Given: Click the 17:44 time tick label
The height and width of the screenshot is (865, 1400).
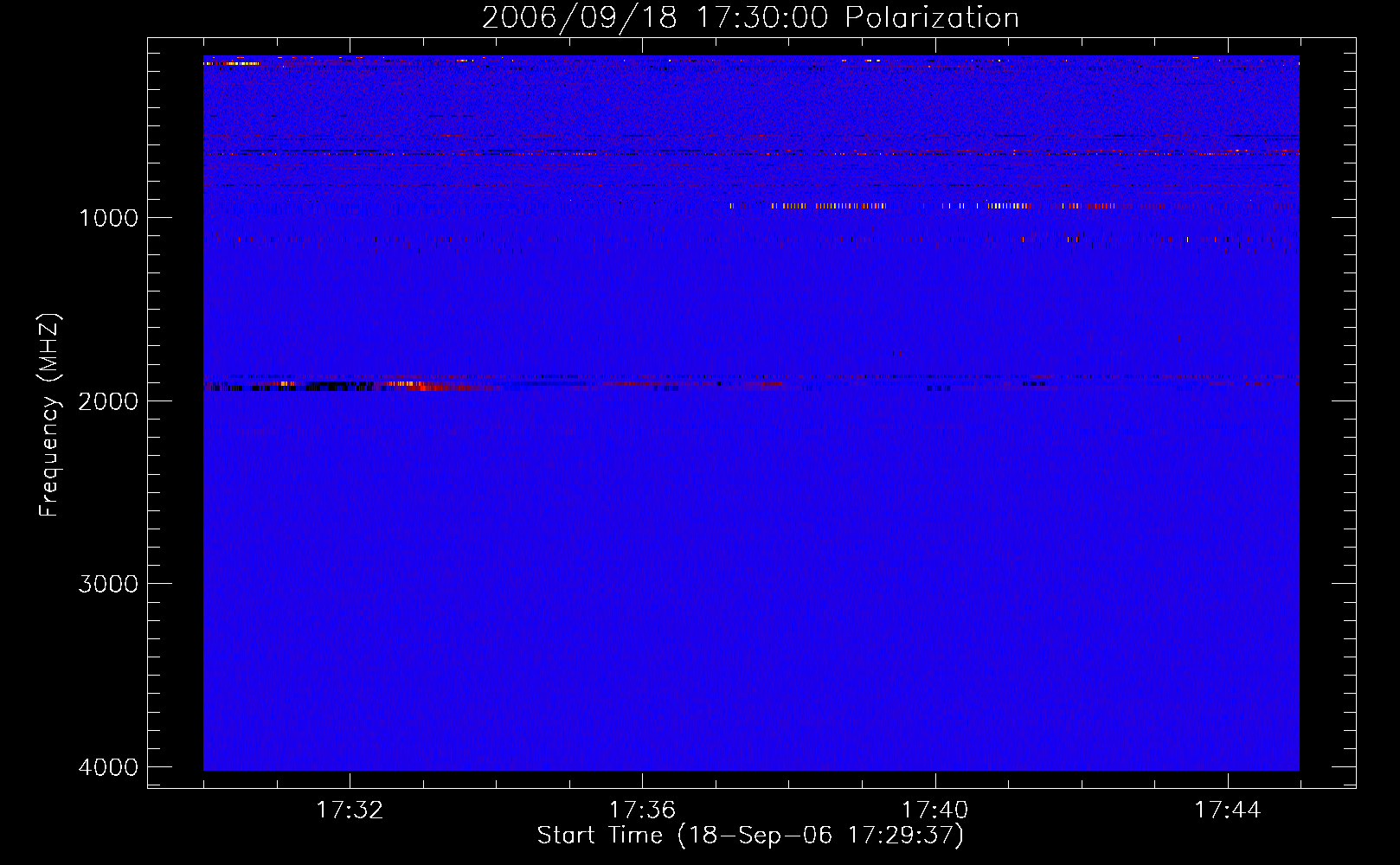Looking at the screenshot, I should click(1228, 811).
